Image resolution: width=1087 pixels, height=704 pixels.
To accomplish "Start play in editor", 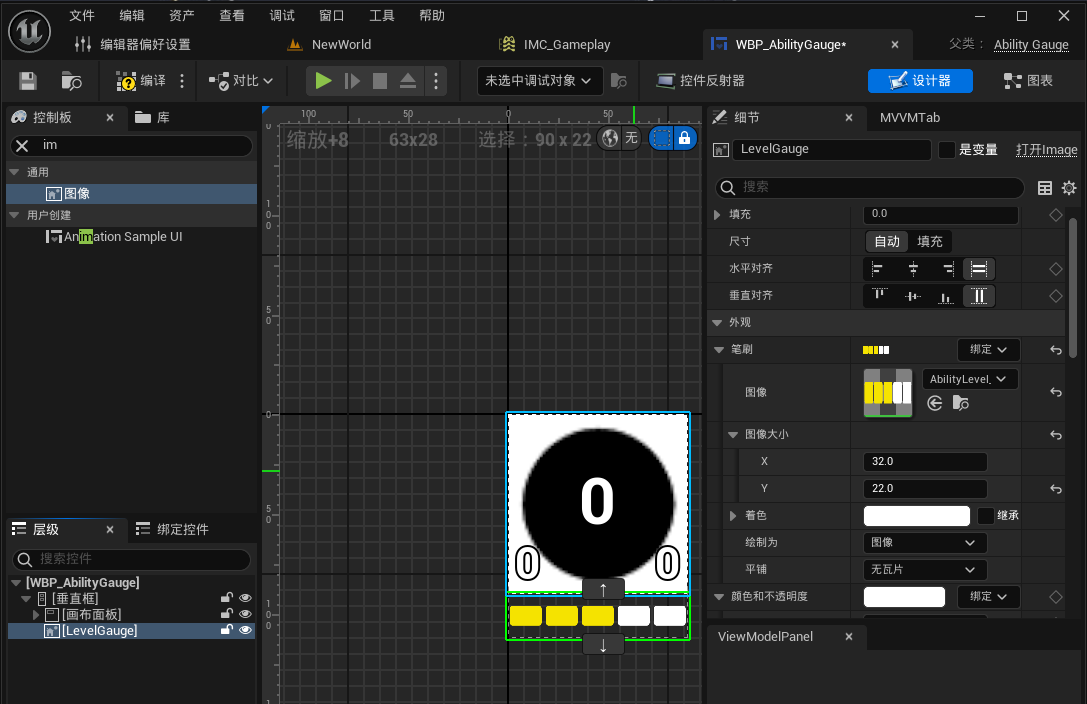I will click(323, 81).
